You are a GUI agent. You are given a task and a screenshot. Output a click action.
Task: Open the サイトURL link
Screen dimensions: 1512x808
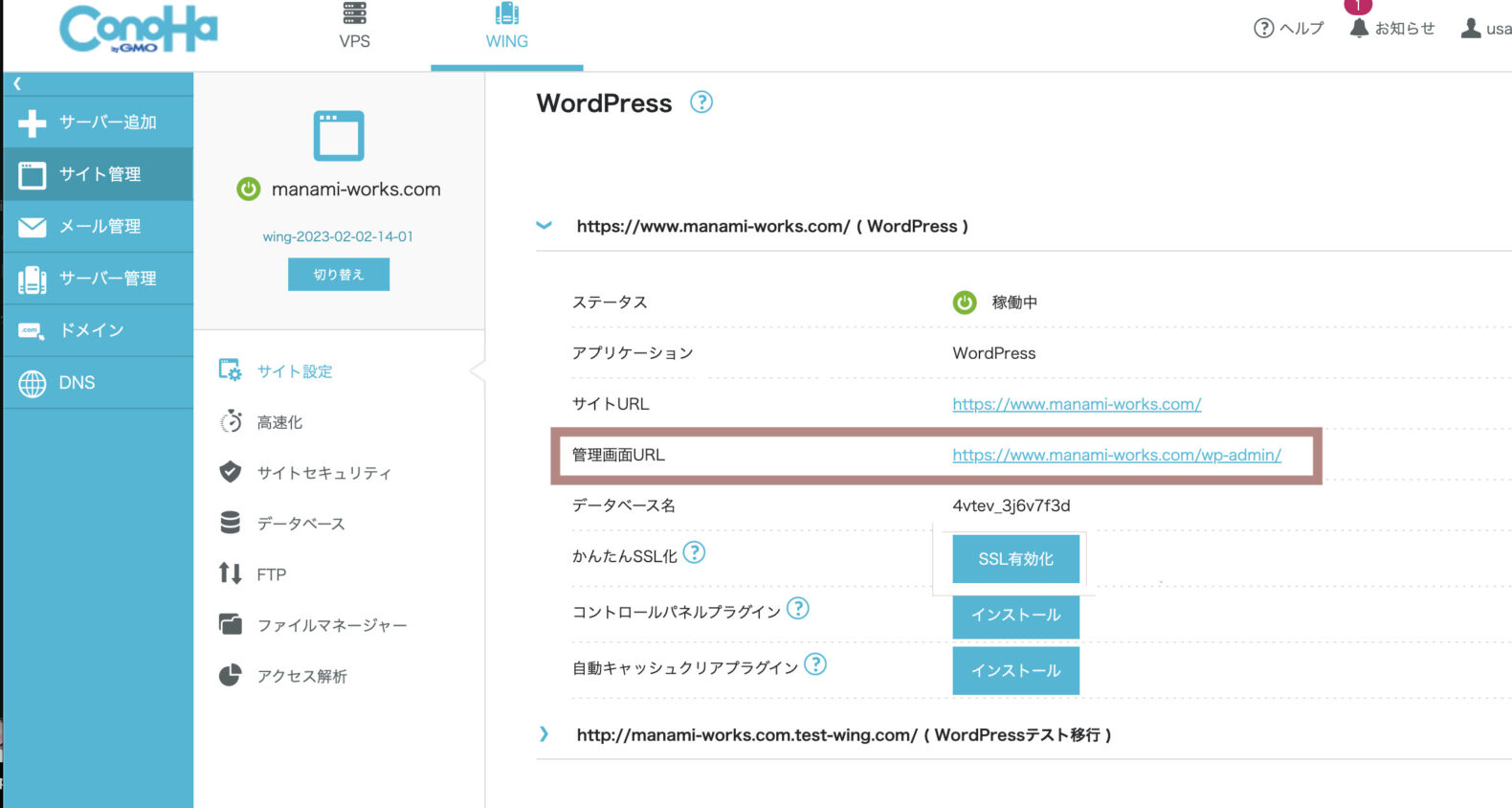point(1077,404)
